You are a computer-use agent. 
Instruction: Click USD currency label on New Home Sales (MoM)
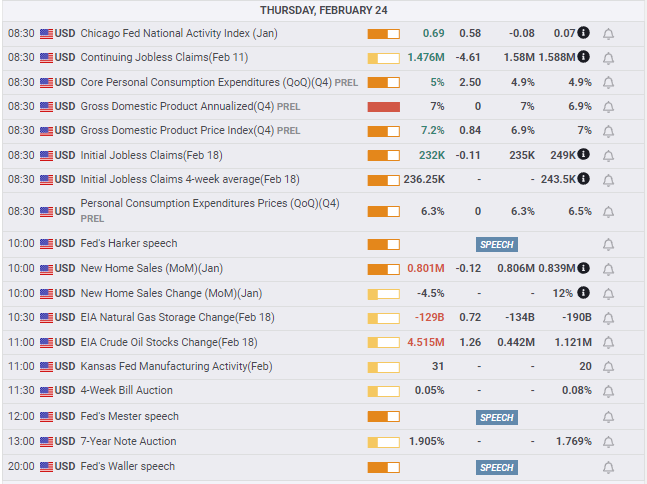[x=65, y=269]
